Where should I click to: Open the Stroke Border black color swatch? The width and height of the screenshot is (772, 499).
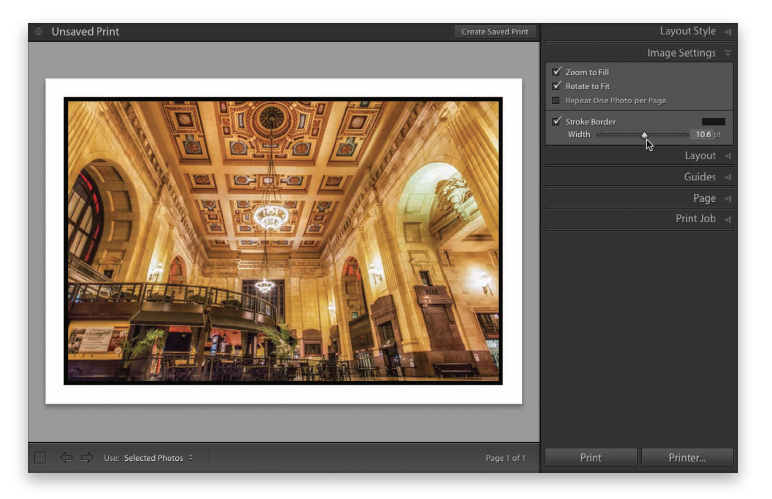pyautogui.click(x=713, y=121)
